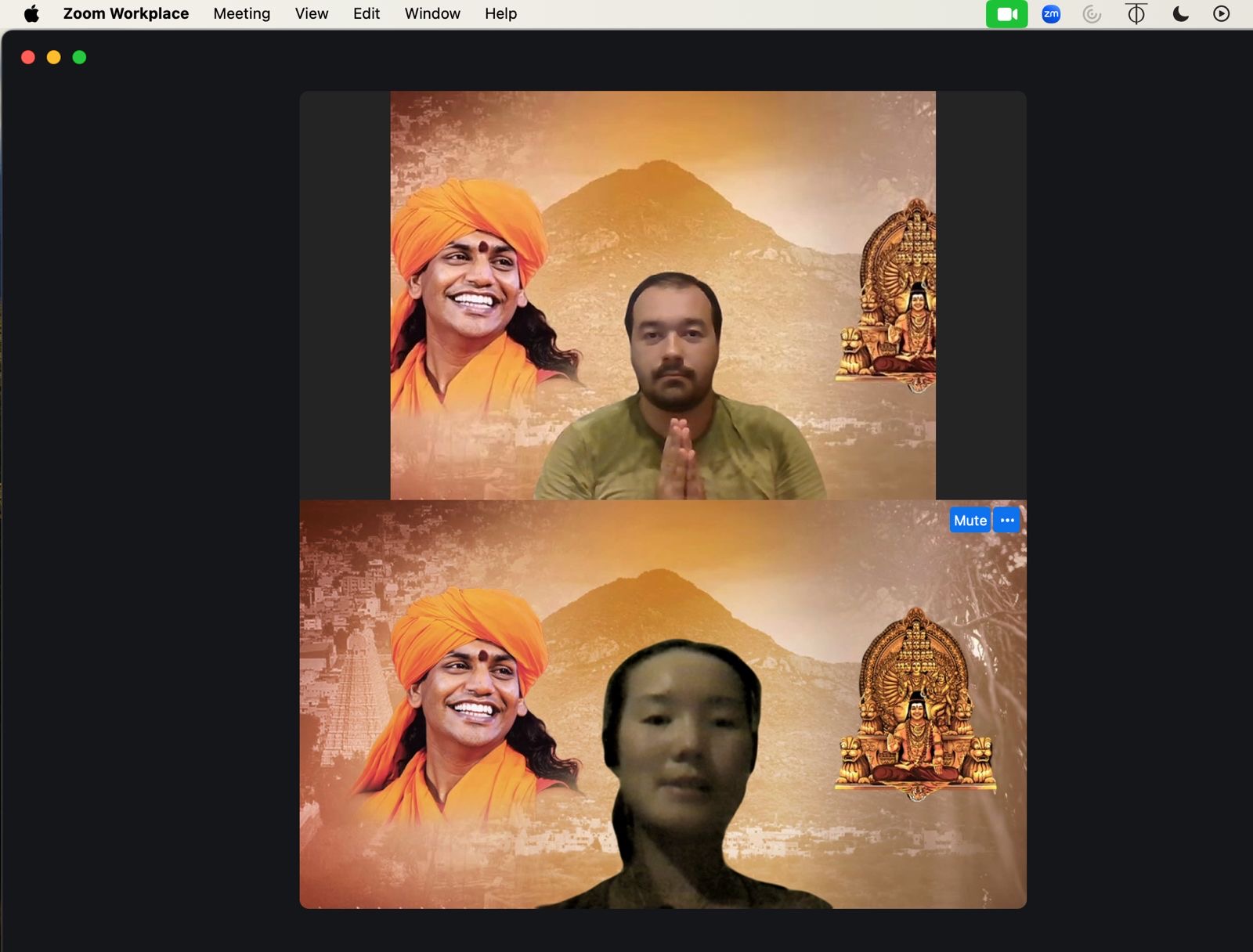The image size is (1253, 952).
Task: Select the top participant video tile
Action: tap(663, 295)
